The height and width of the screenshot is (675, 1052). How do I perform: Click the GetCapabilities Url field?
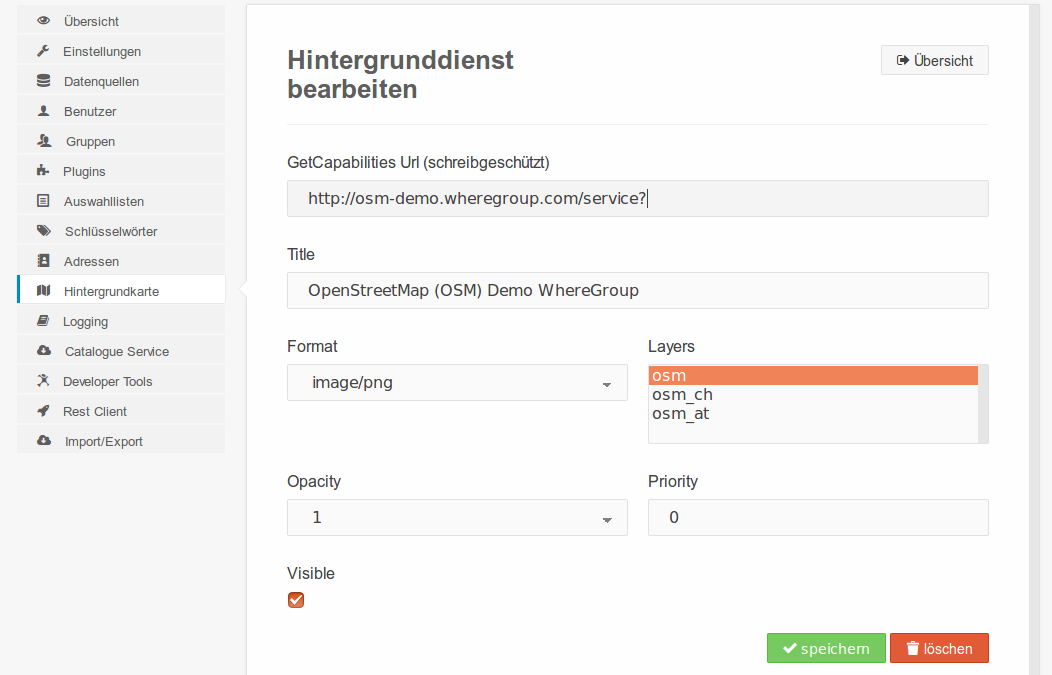coord(637,199)
